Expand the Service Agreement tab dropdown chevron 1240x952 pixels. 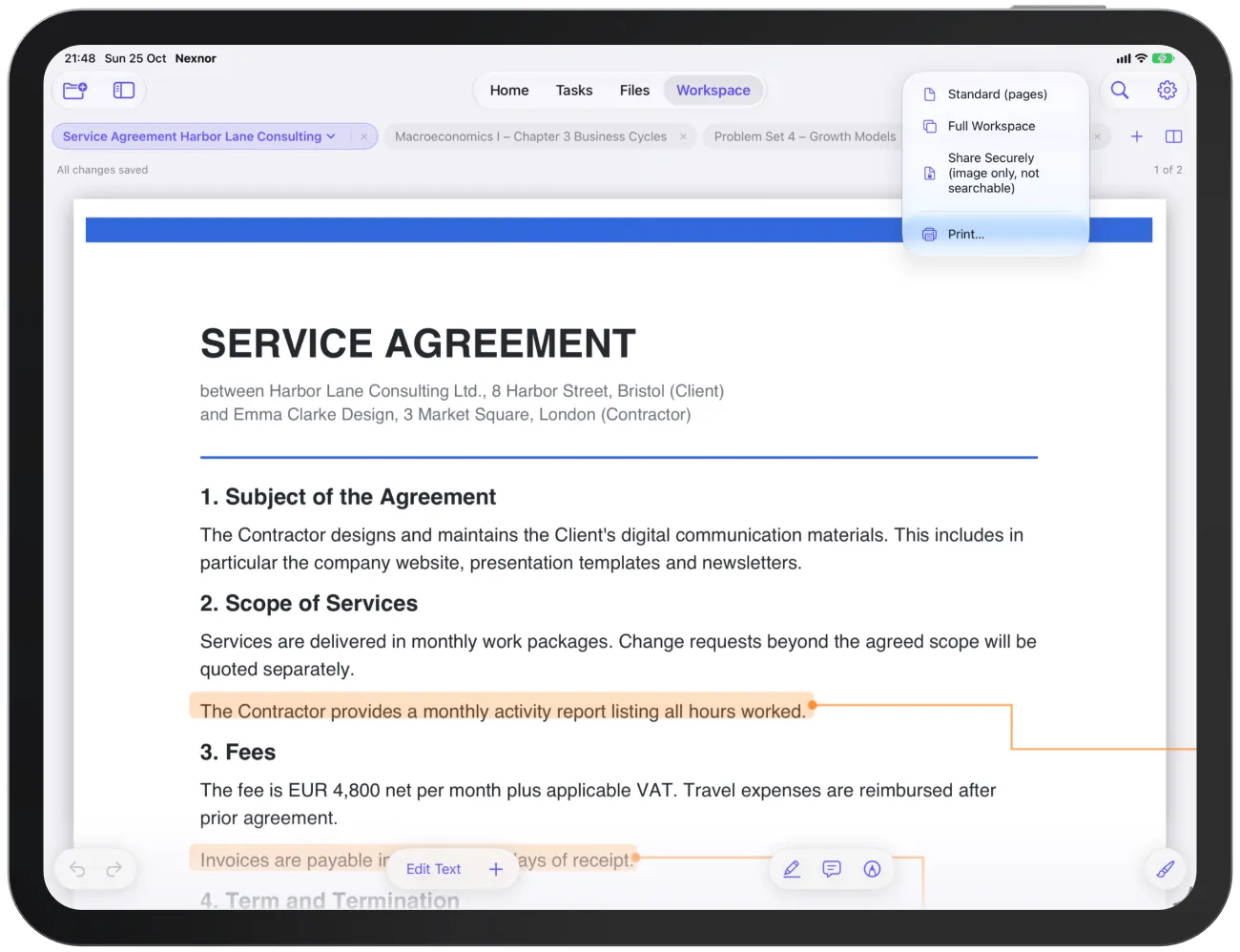331,136
